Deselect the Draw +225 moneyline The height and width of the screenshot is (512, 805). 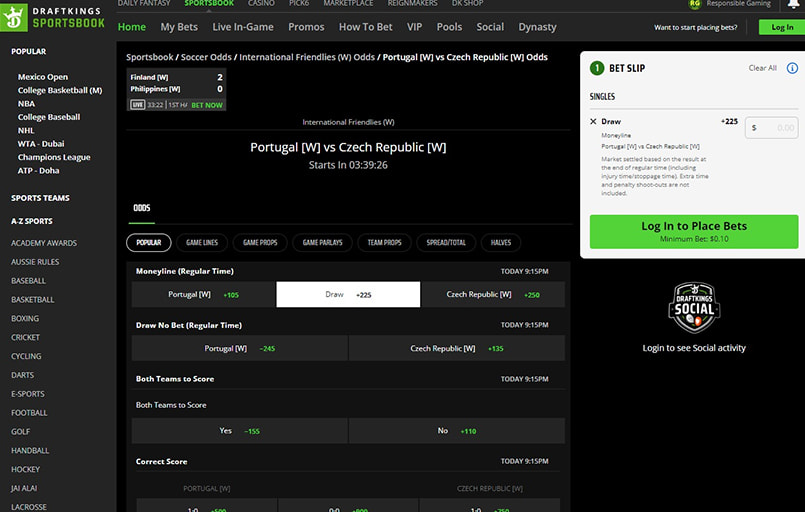[348, 294]
